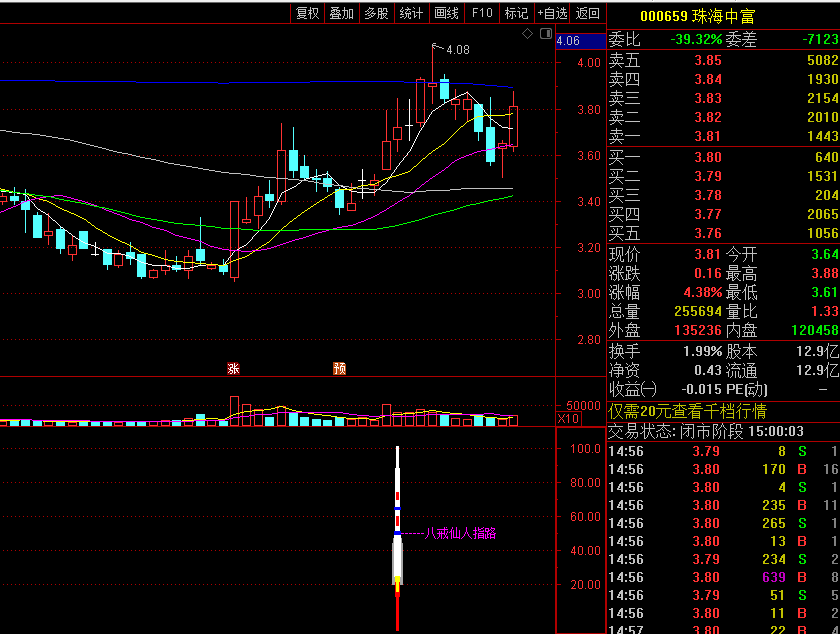
Task: Click the 委比 -39.32% value
Action: click(696, 39)
